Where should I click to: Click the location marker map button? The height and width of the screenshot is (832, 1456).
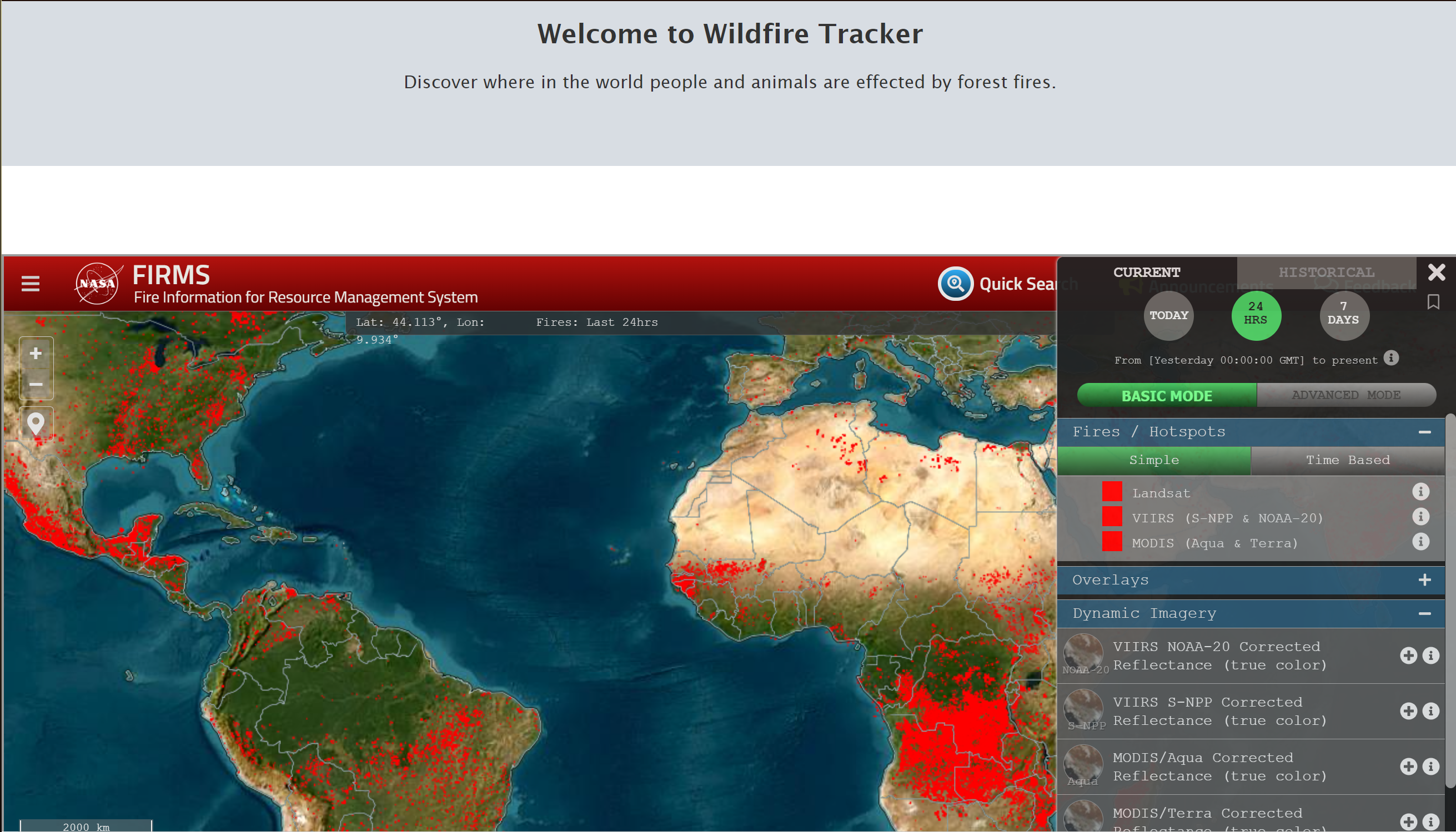pos(36,423)
